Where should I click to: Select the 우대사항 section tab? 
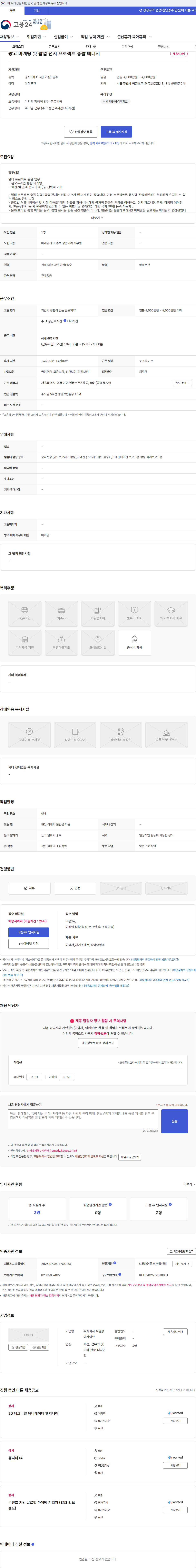(91, 47)
